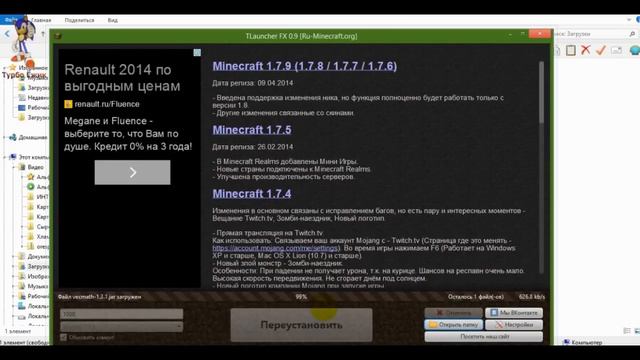Click the magnifier icon in Explorer search box

point(632,34)
